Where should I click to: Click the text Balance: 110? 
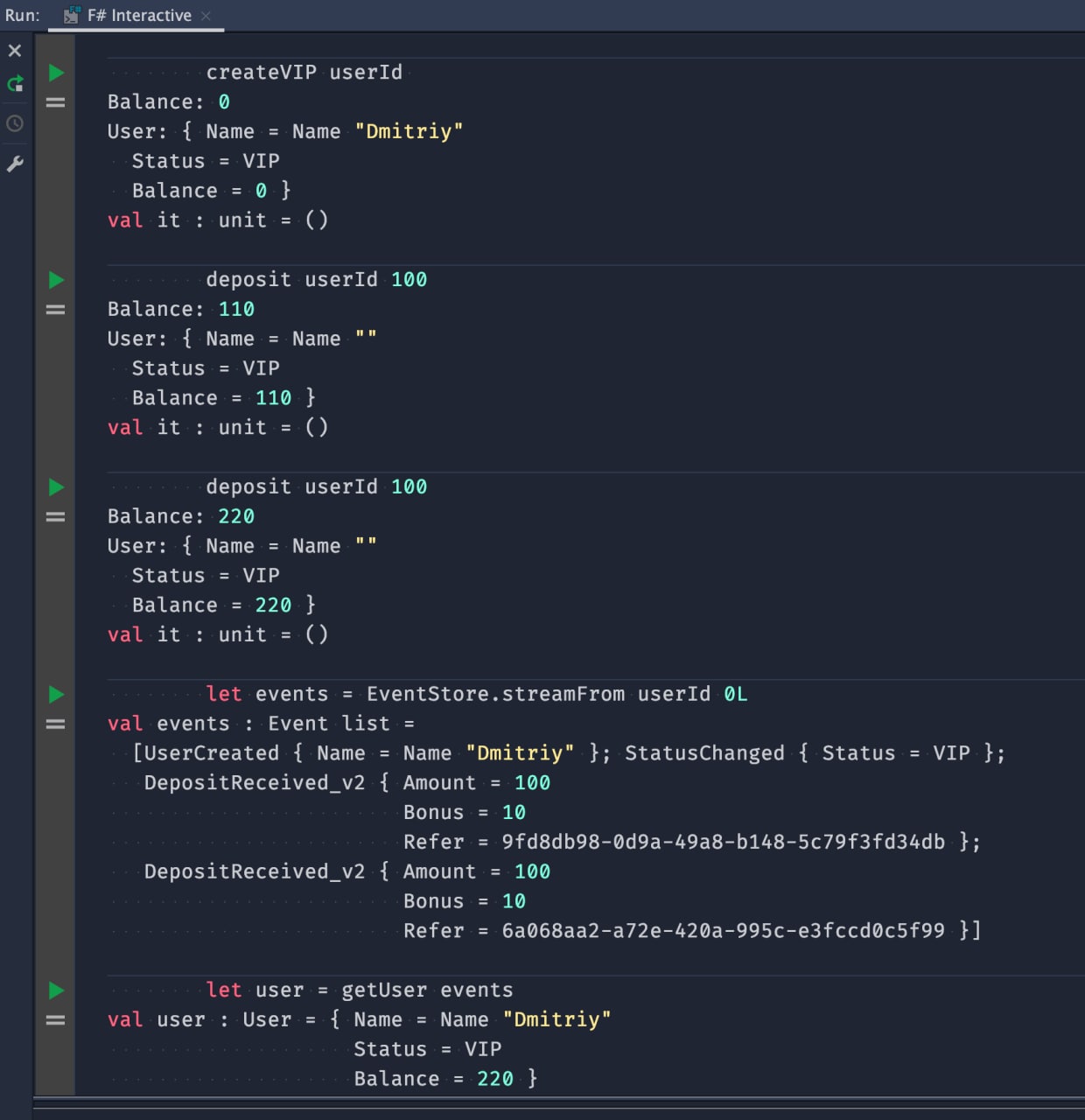coord(181,309)
